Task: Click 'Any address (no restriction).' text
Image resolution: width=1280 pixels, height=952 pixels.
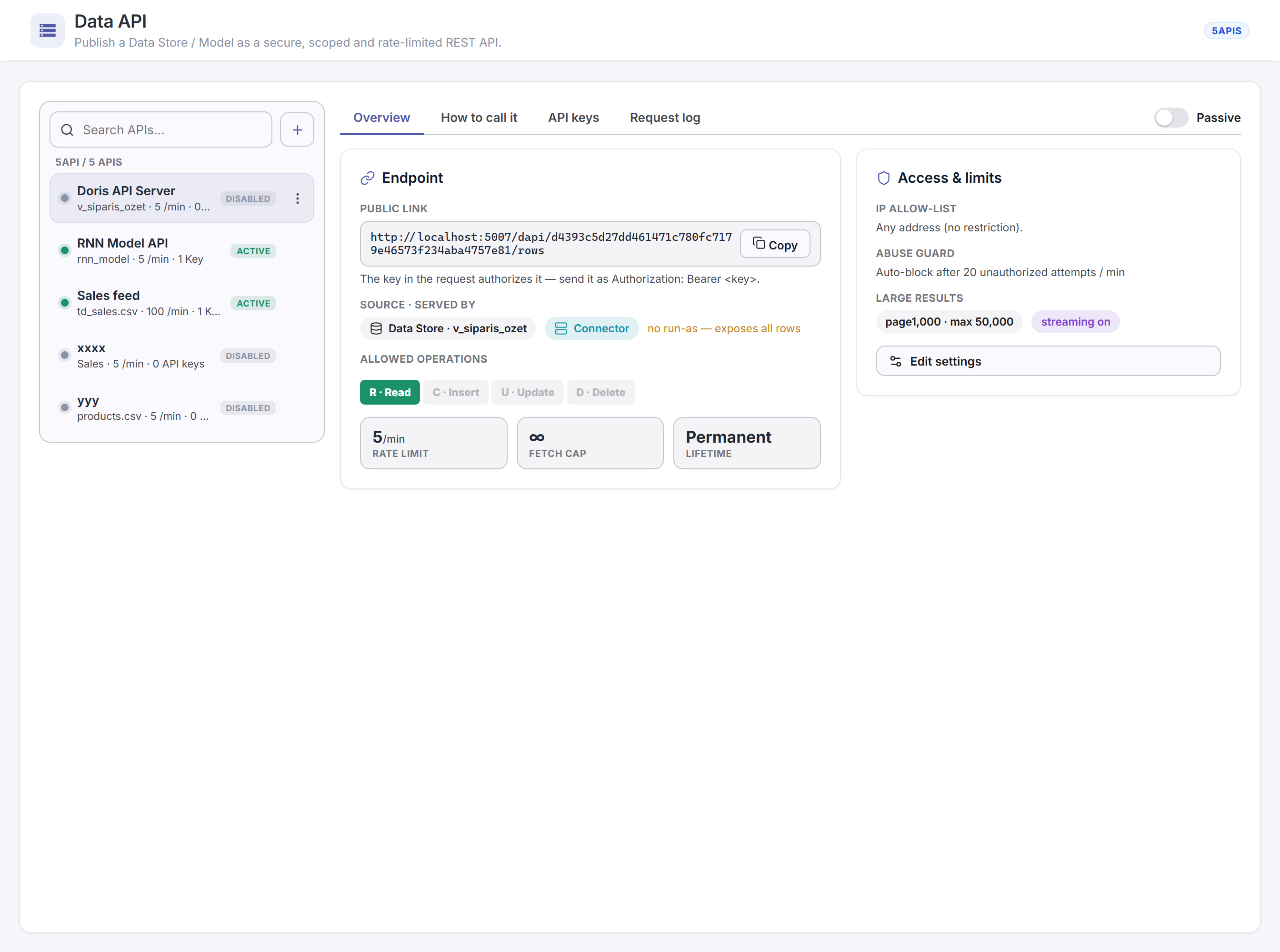Action: 949,228
